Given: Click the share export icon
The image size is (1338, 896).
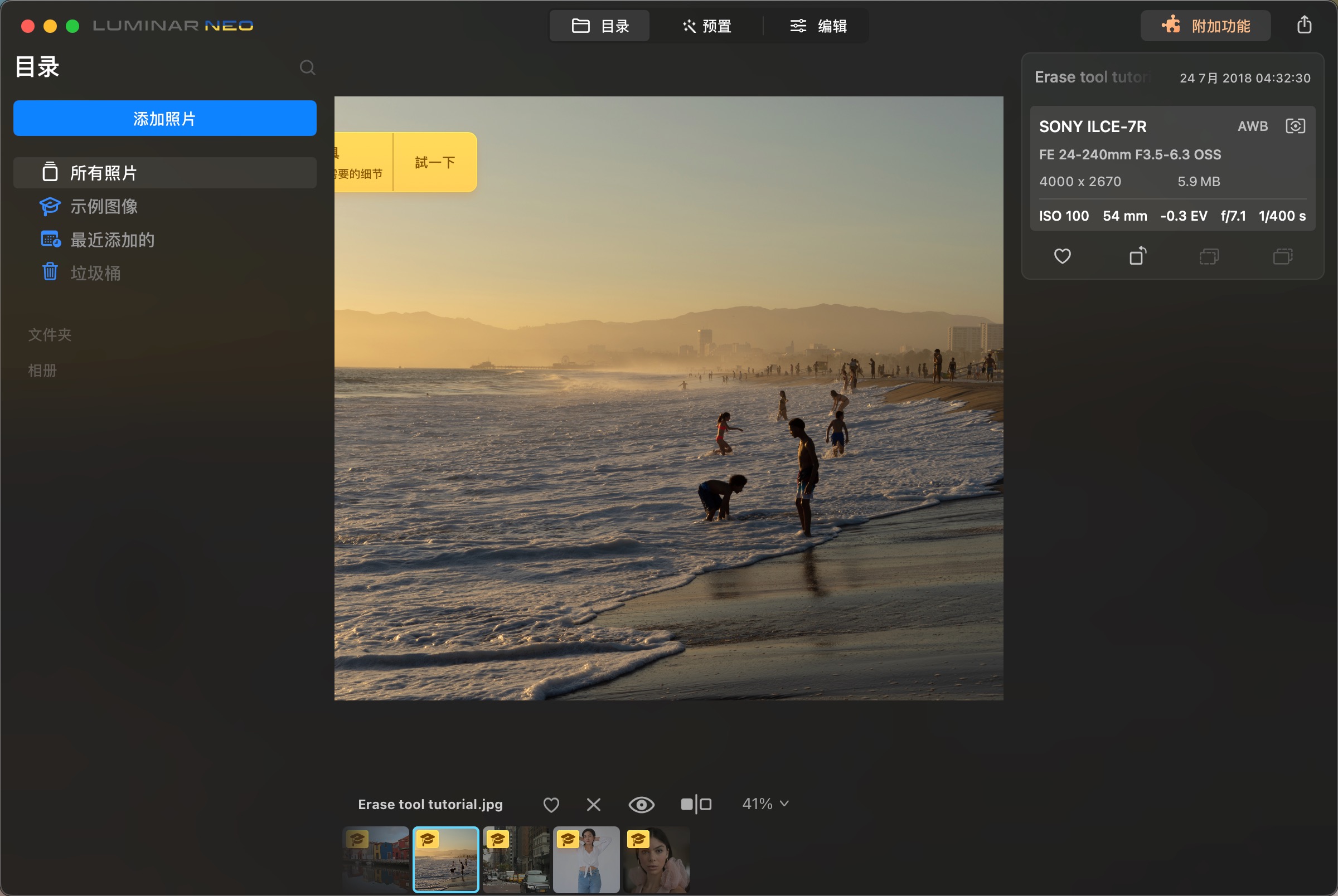Looking at the screenshot, I should pos(1303,25).
